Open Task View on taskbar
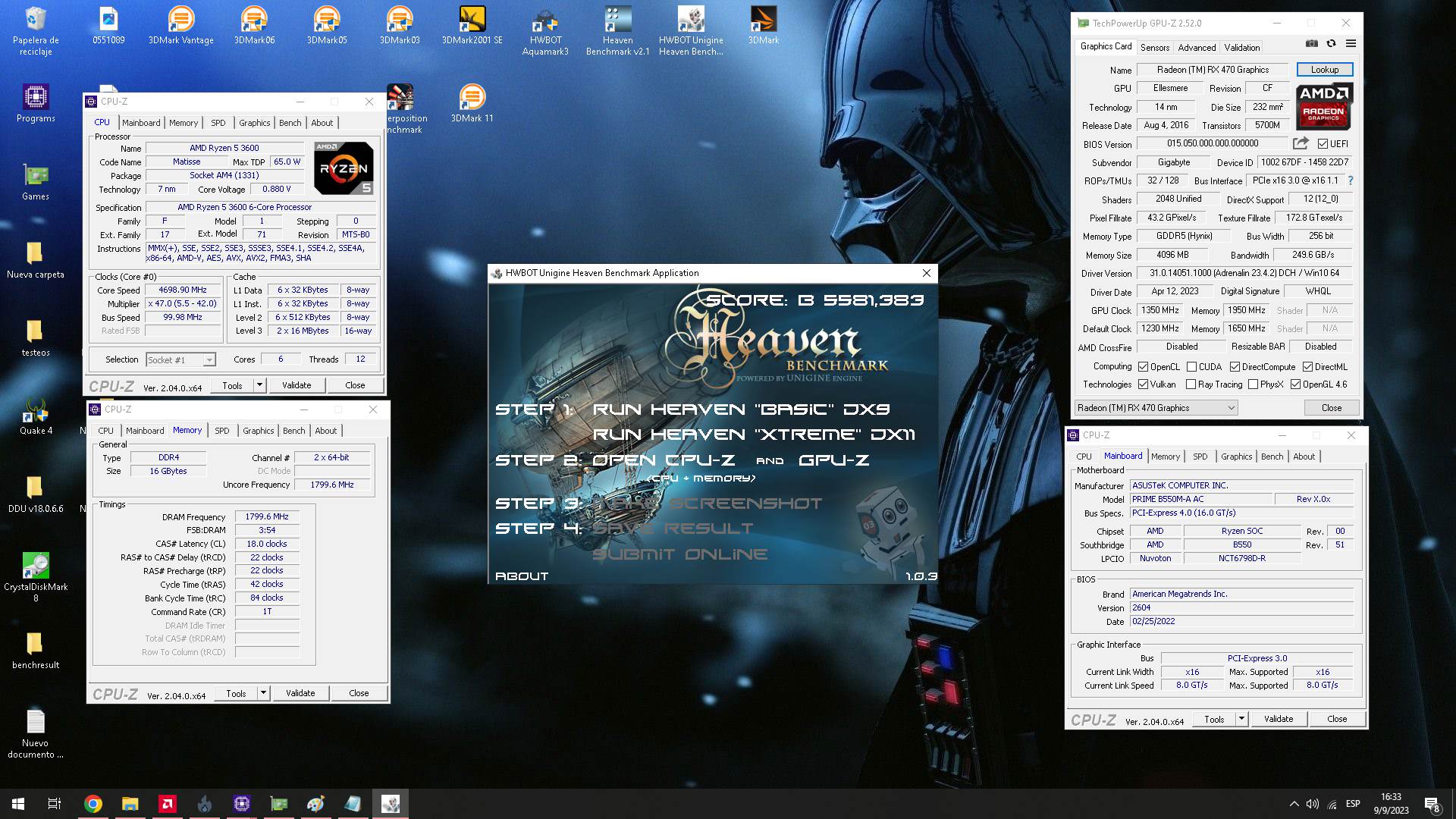The height and width of the screenshot is (819, 1456). pos(55,804)
